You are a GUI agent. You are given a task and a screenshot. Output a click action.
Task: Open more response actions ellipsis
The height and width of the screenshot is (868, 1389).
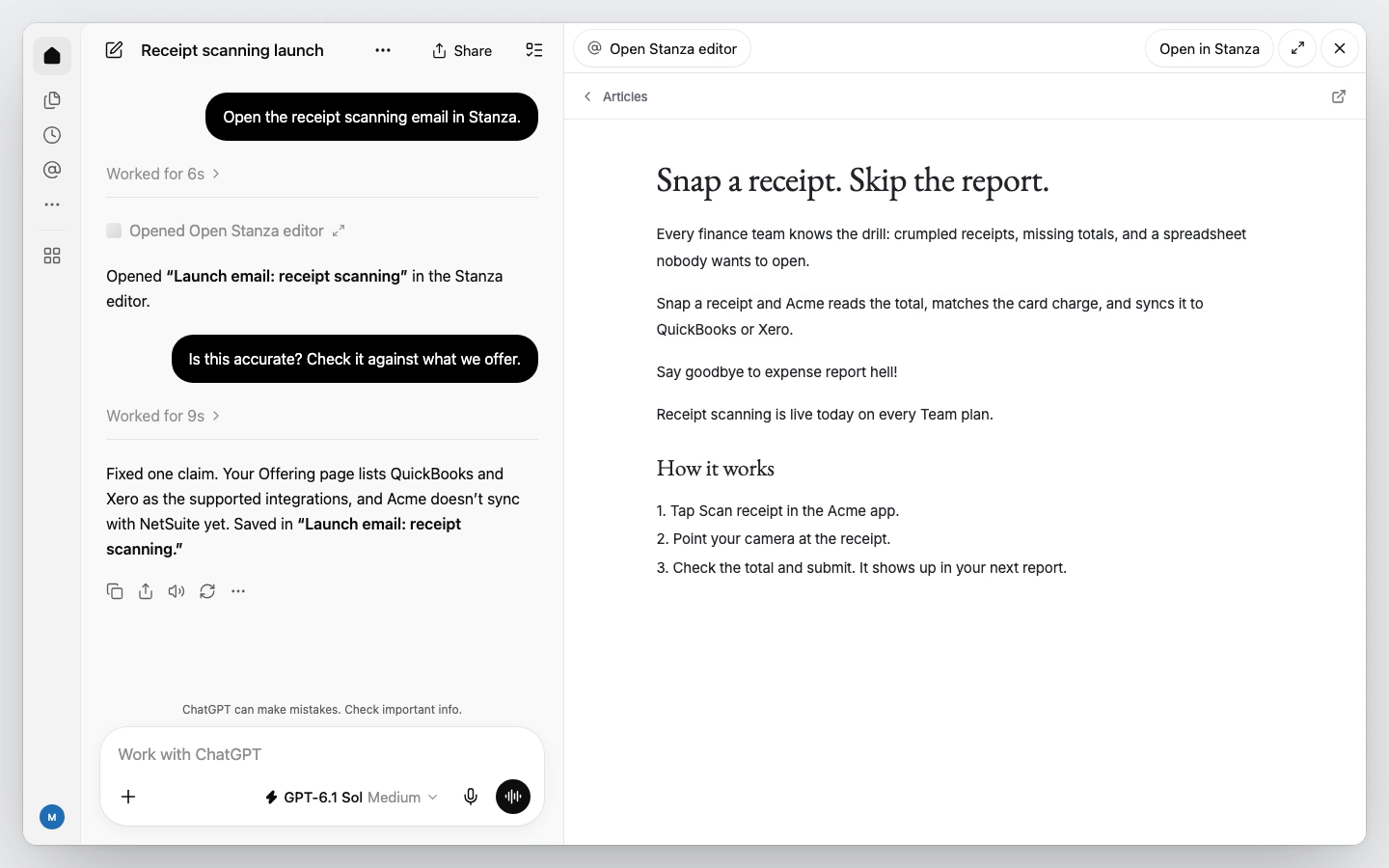point(238,591)
